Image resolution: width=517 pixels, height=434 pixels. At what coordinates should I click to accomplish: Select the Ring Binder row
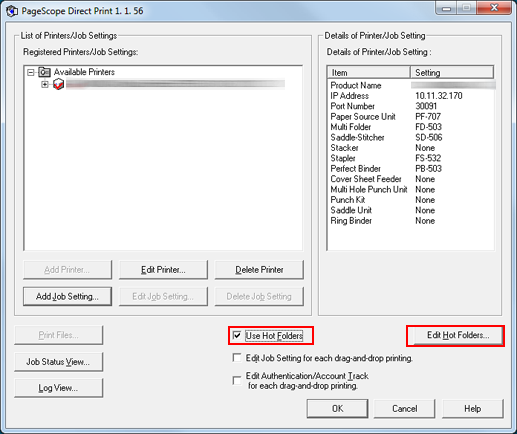[411, 221]
